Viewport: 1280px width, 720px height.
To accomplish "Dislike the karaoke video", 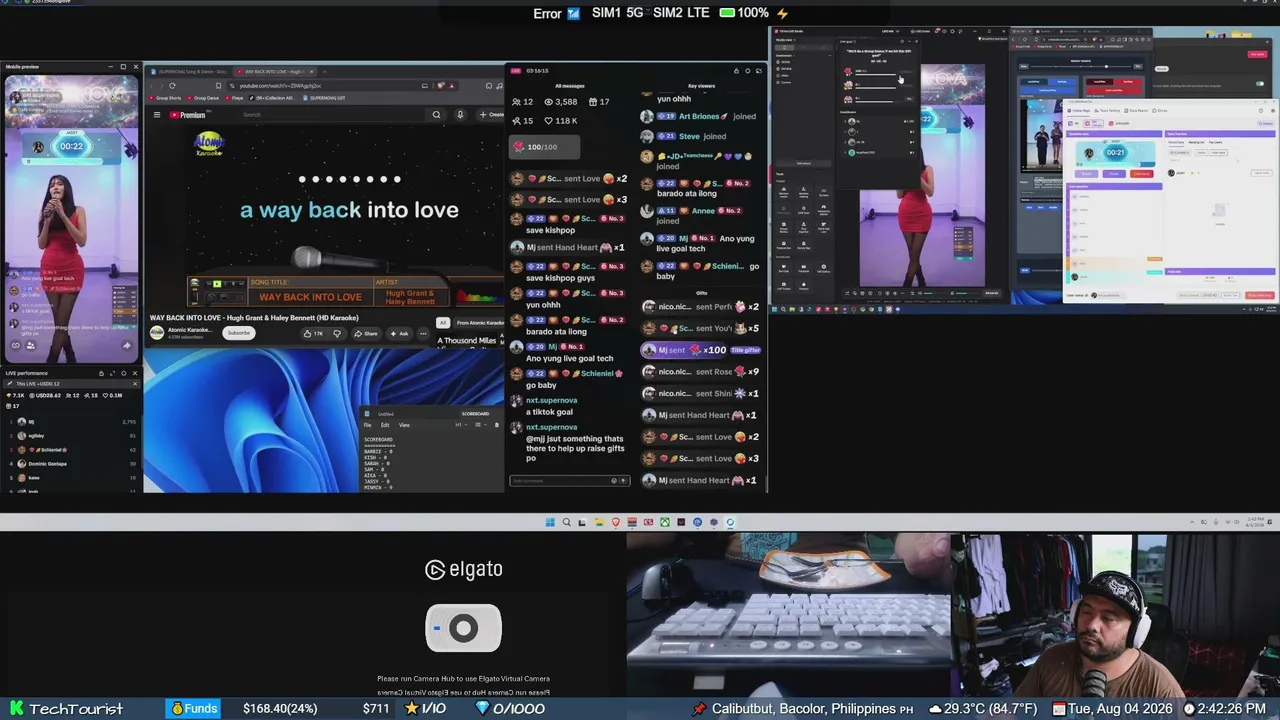I will [336, 333].
